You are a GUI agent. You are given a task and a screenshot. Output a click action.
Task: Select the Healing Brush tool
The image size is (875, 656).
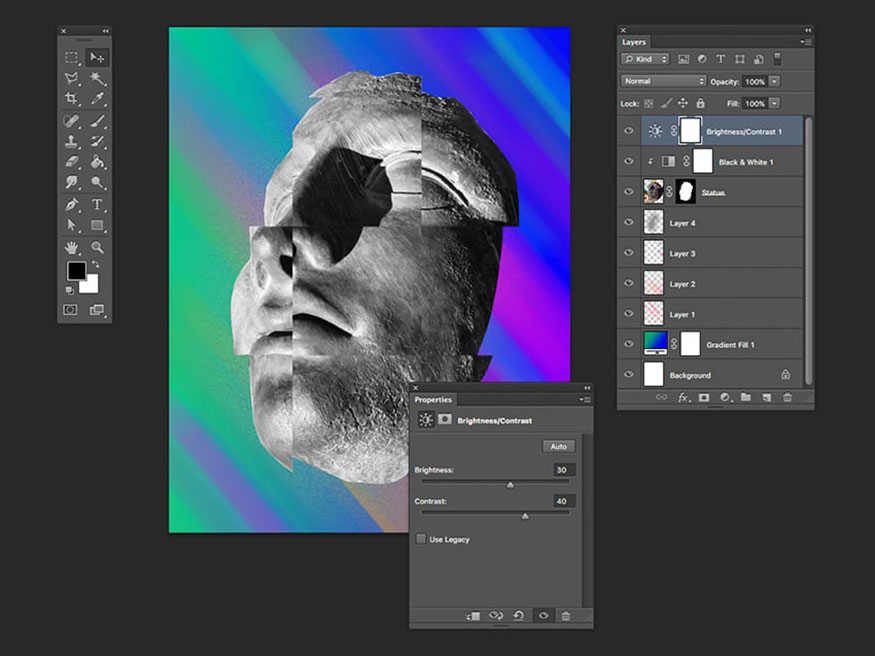(71, 121)
